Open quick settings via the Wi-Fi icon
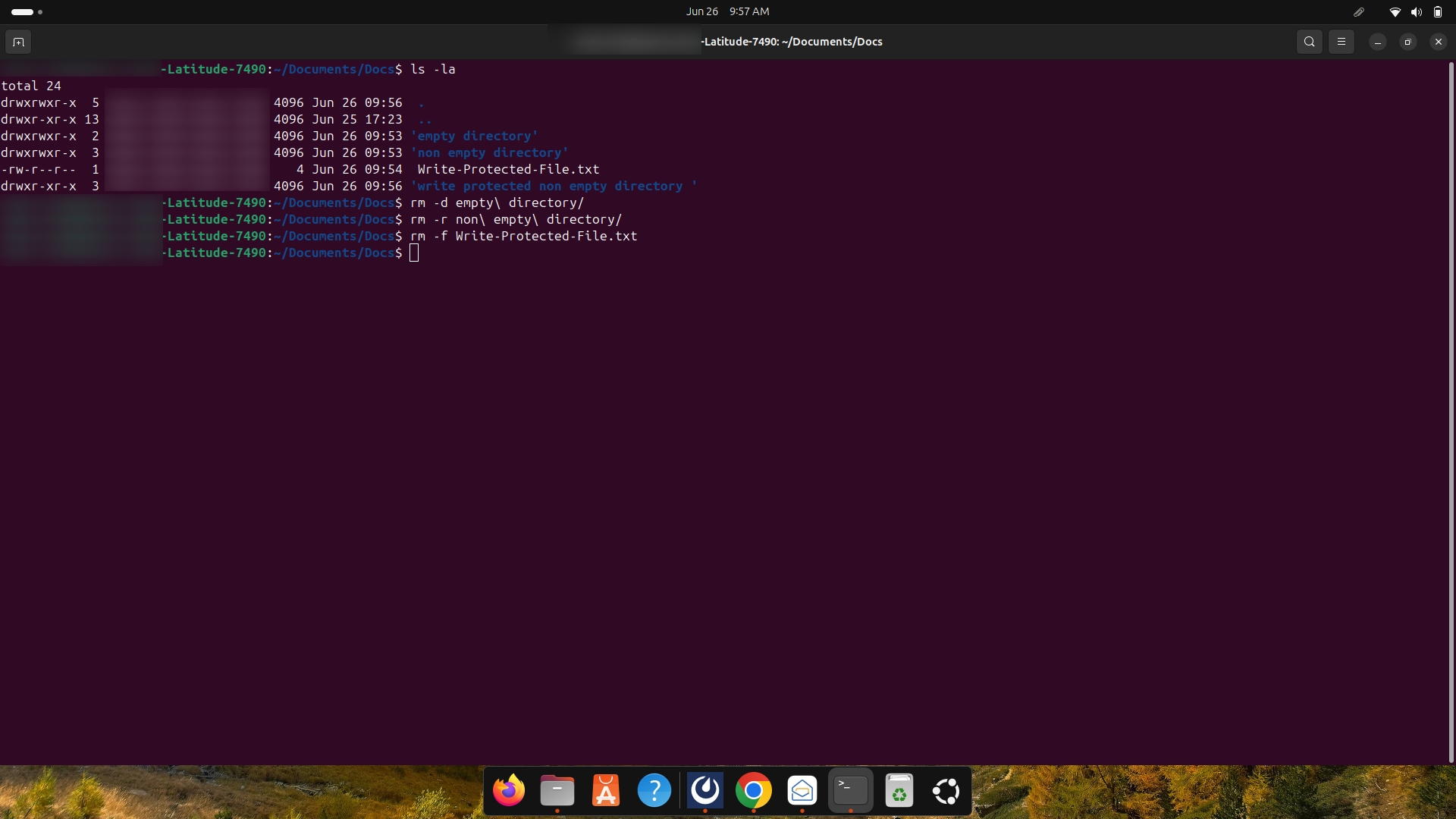1456x819 pixels. (x=1395, y=12)
